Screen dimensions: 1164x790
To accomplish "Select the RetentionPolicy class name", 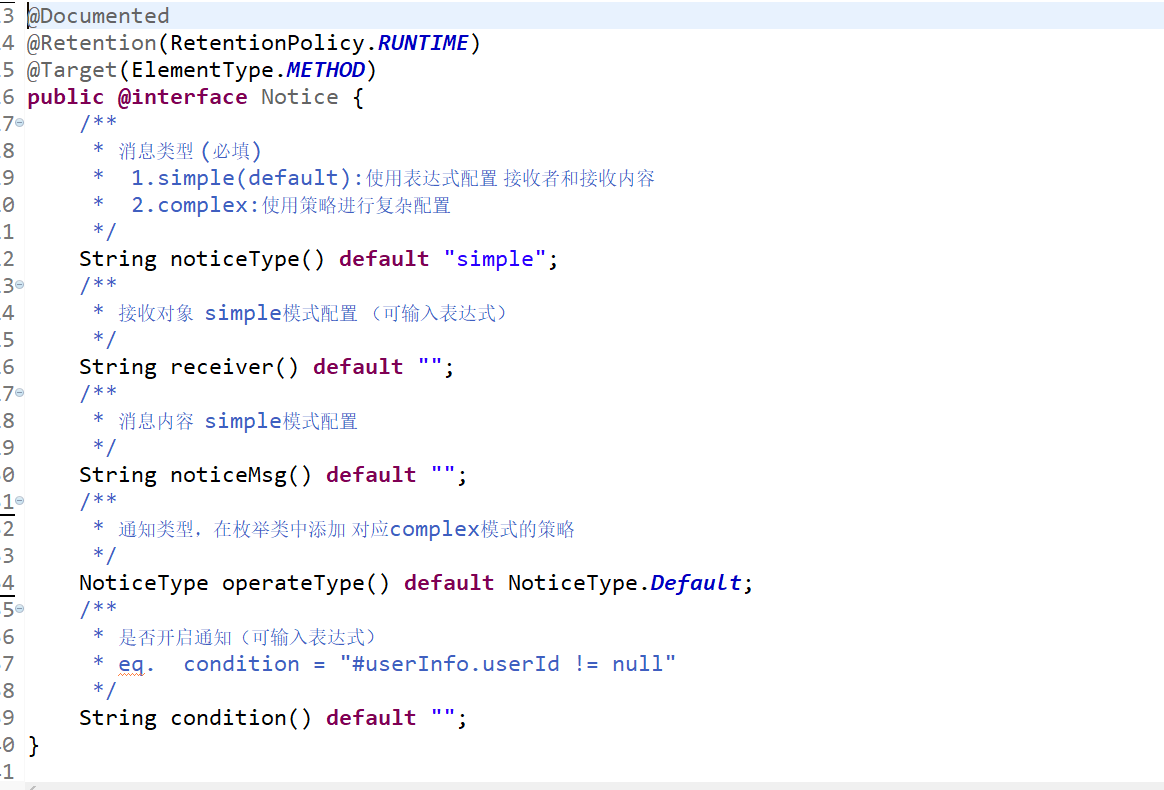I will click(x=267, y=43).
